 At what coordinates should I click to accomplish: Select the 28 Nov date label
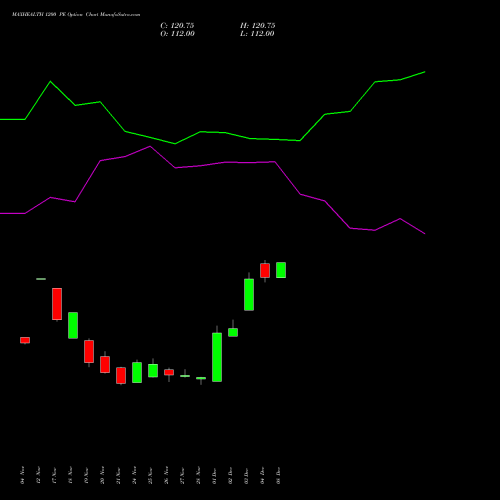[x=198, y=475]
